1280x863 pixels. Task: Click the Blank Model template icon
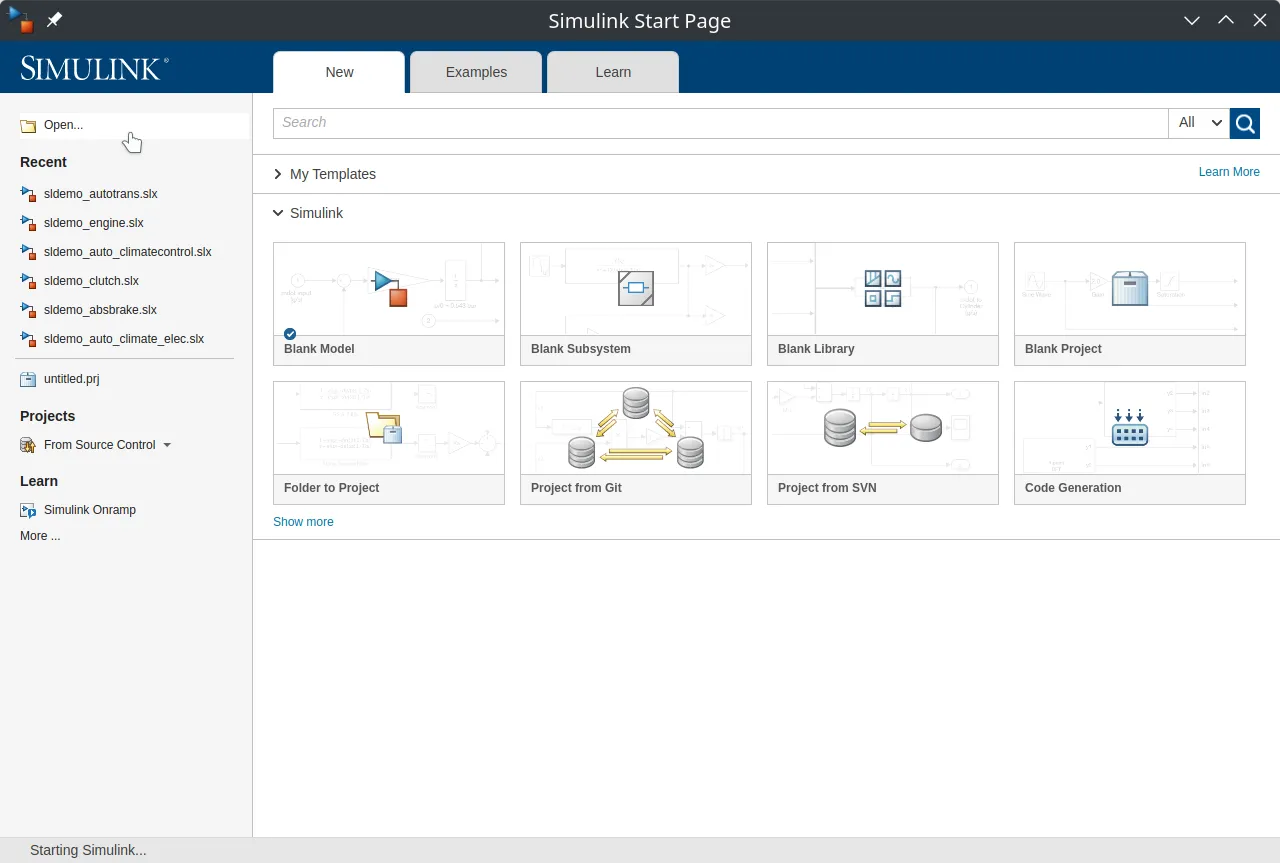[390, 288]
